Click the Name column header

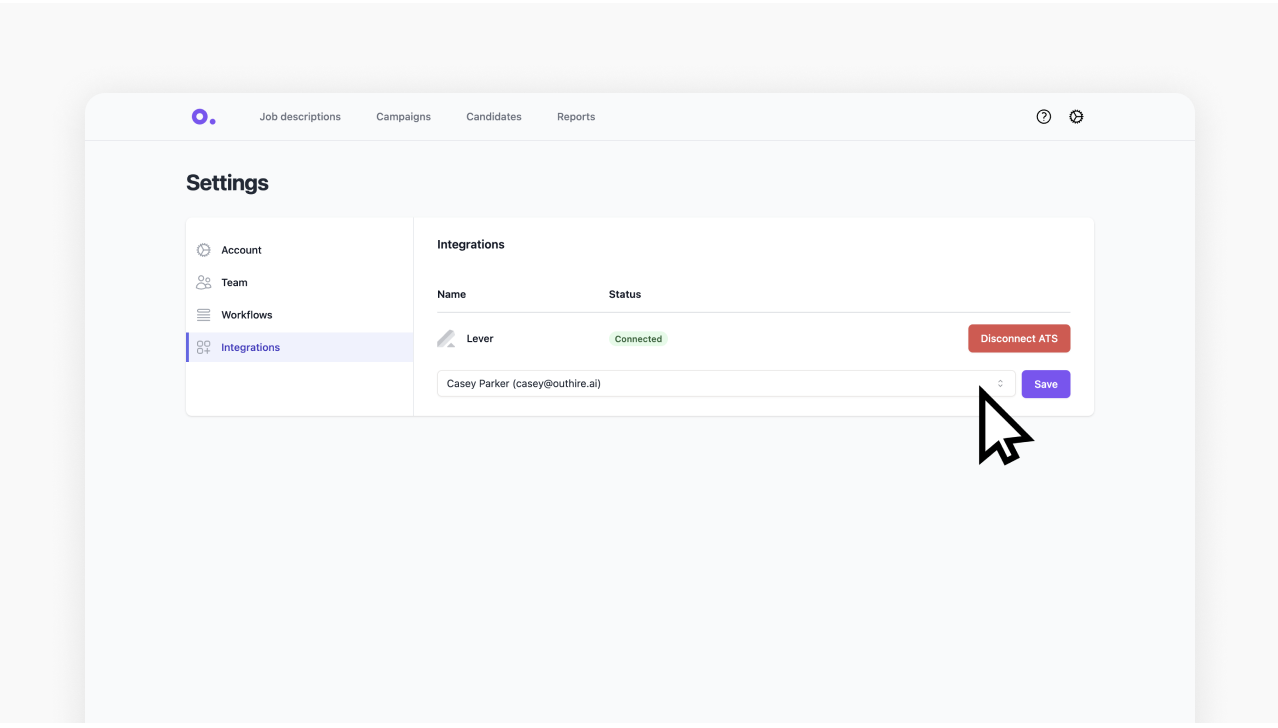click(452, 294)
